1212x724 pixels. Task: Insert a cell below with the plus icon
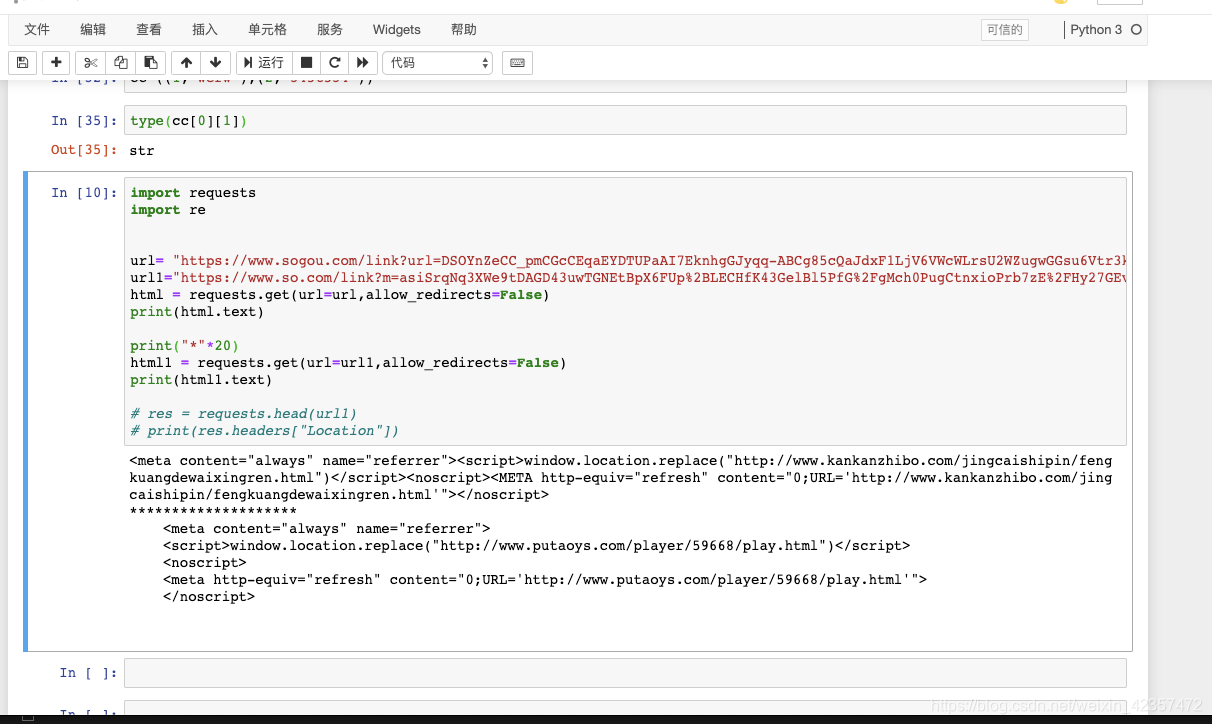click(56, 62)
